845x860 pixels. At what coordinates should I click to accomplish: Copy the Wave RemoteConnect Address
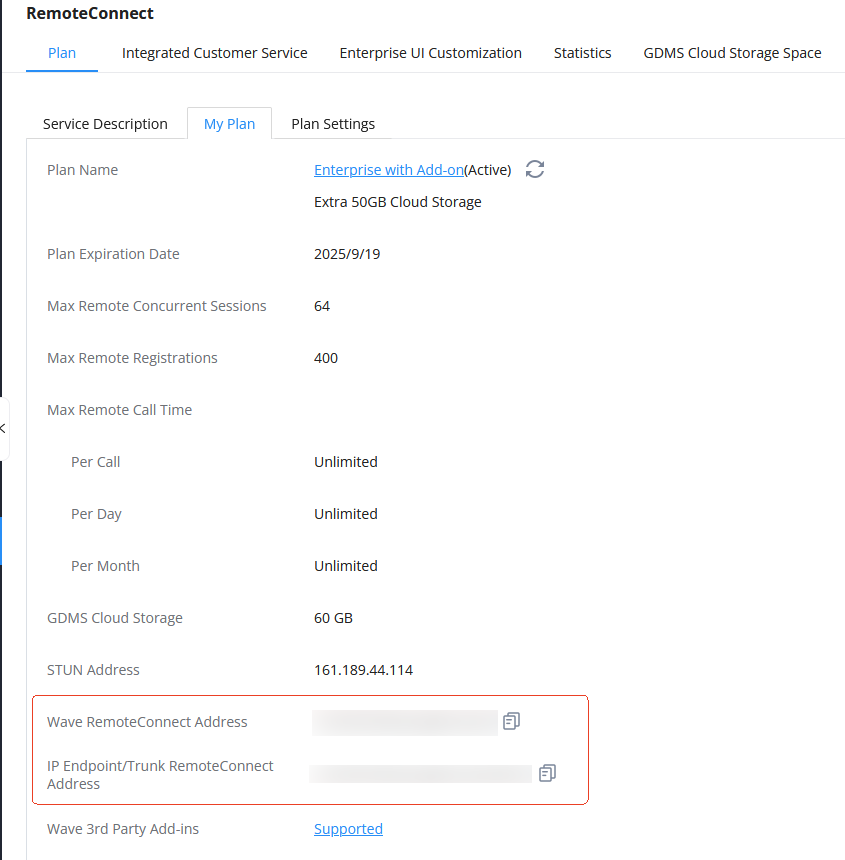(511, 721)
